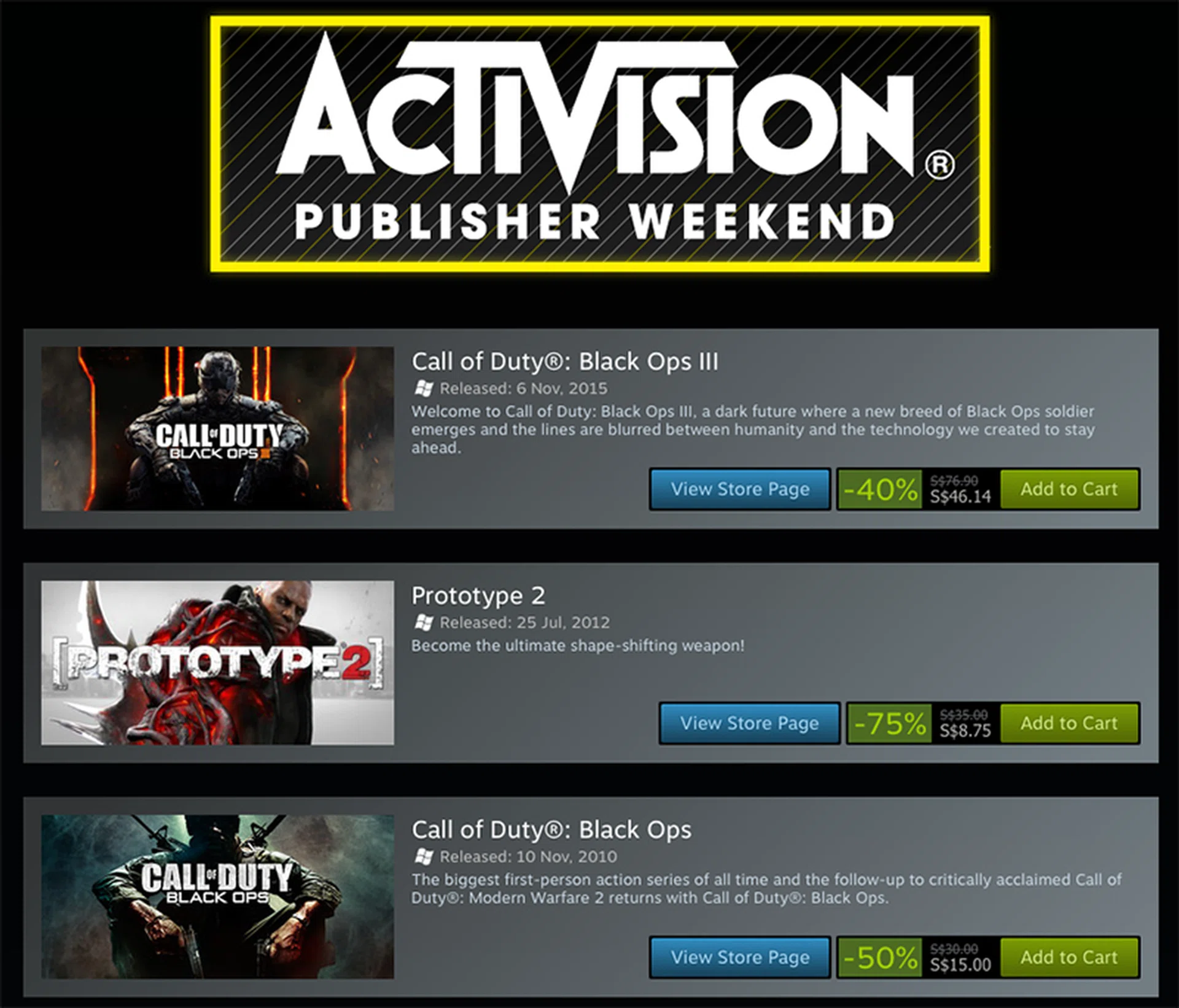Open the Prototype 2 cover thumbnail
The image size is (1179, 1008).
[x=217, y=663]
